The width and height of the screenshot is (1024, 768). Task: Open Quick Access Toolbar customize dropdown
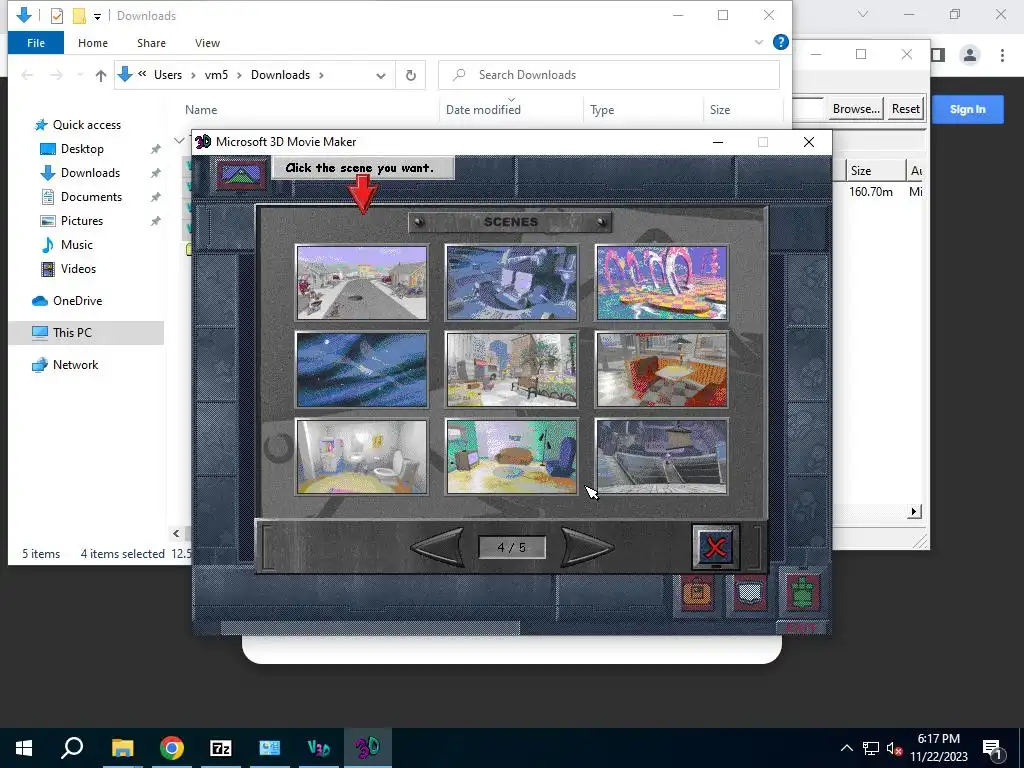pos(97,16)
